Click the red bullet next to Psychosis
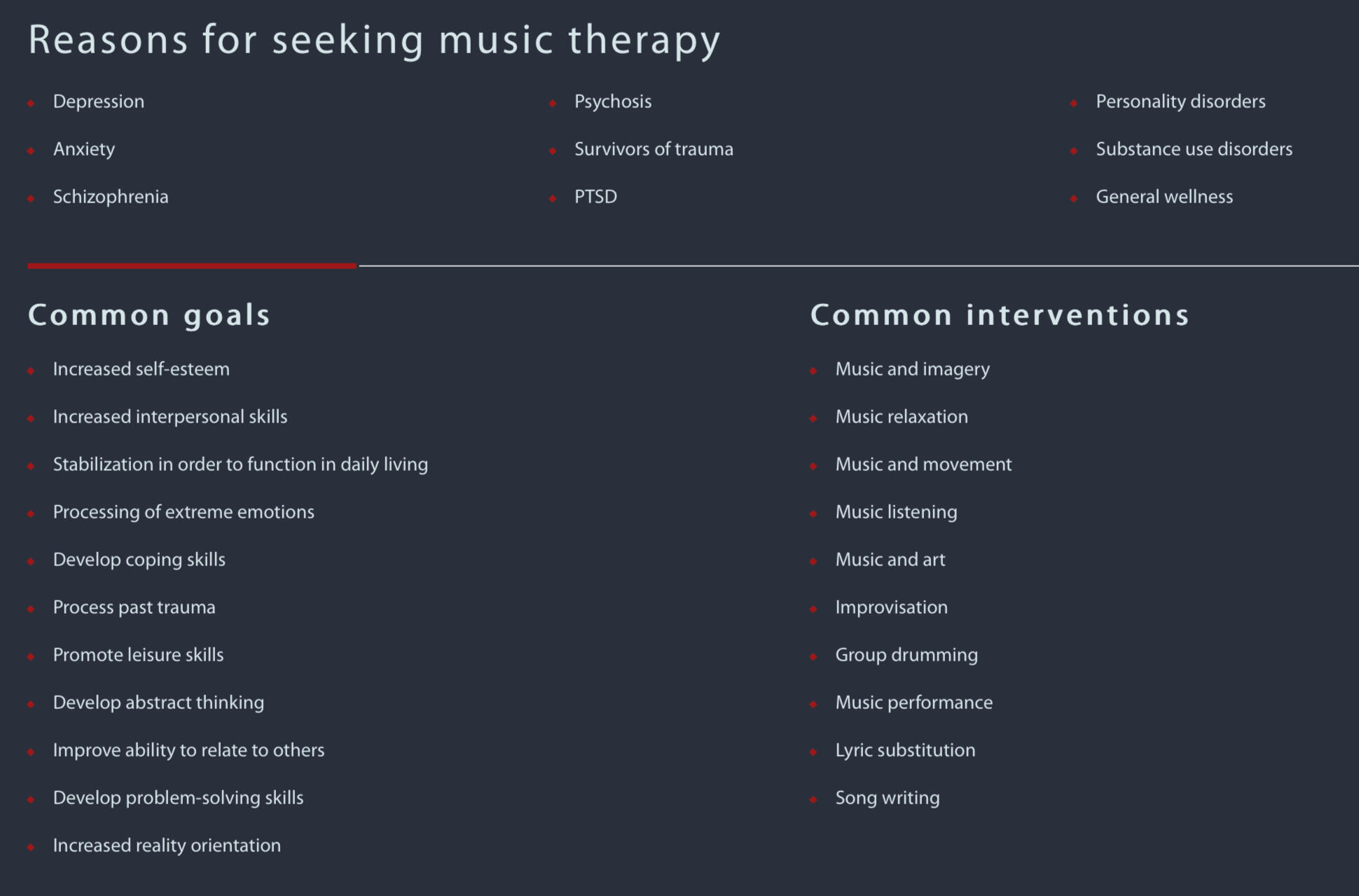This screenshot has width=1359, height=896. [x=553, y=104]
